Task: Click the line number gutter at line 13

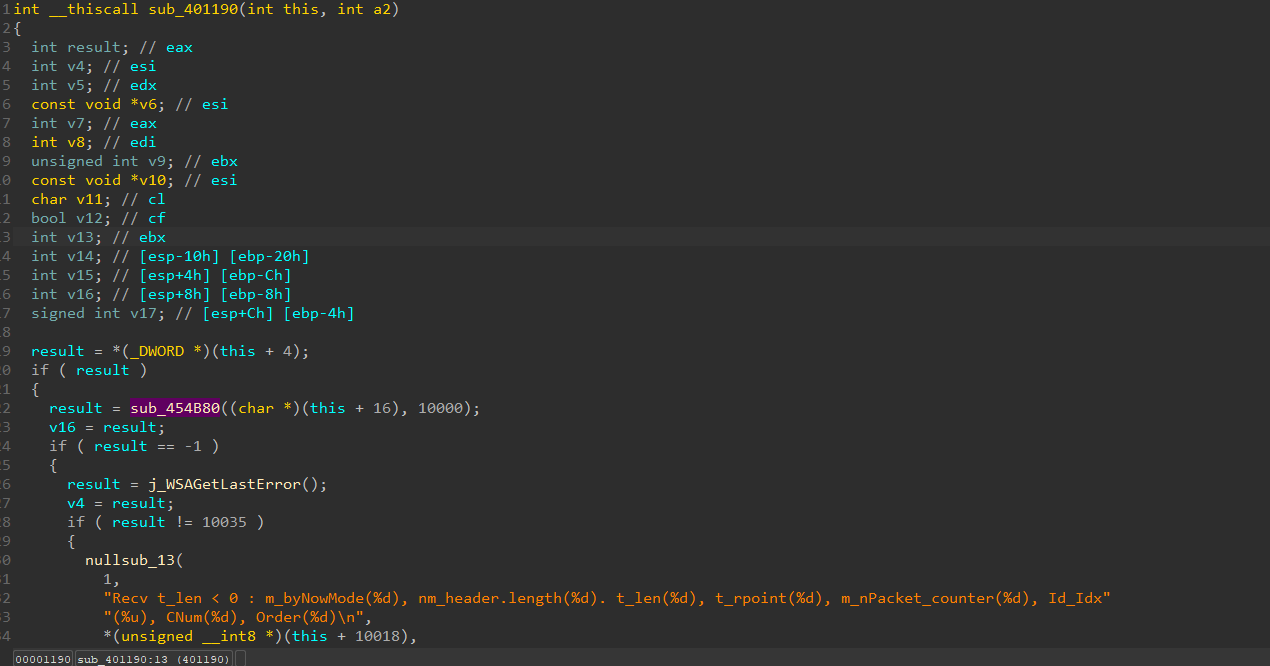Action: pyautogui.click(x=7, y=237)
